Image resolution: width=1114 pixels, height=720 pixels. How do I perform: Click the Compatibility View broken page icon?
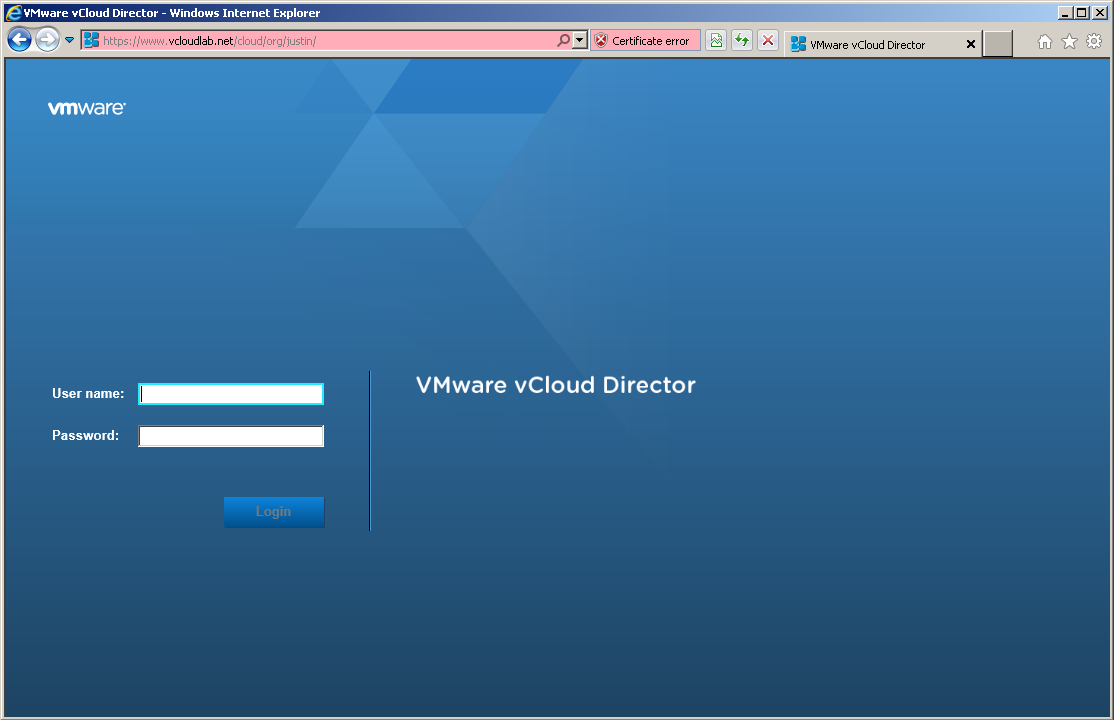click(716, 41)
